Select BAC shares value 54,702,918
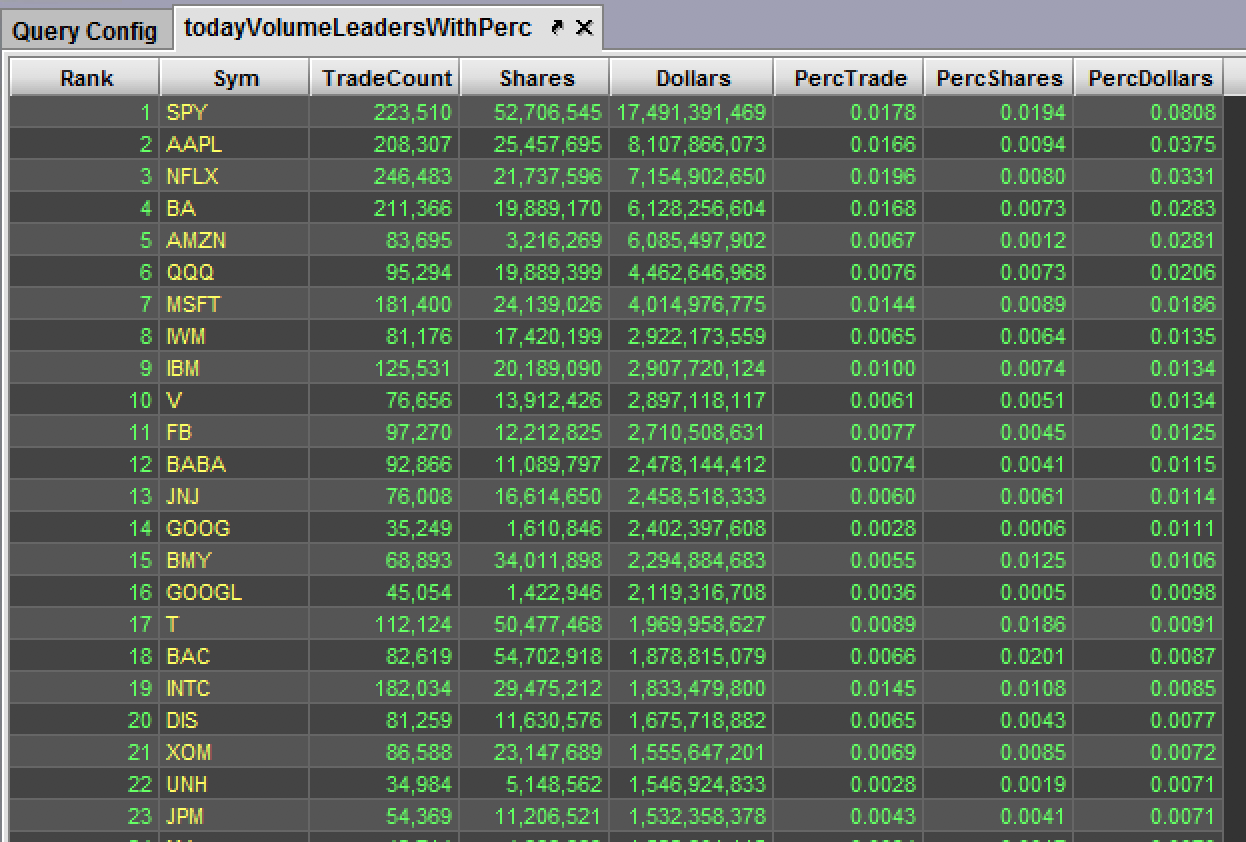Screen dimensions: 1246x842 click(x=535, y=656)
